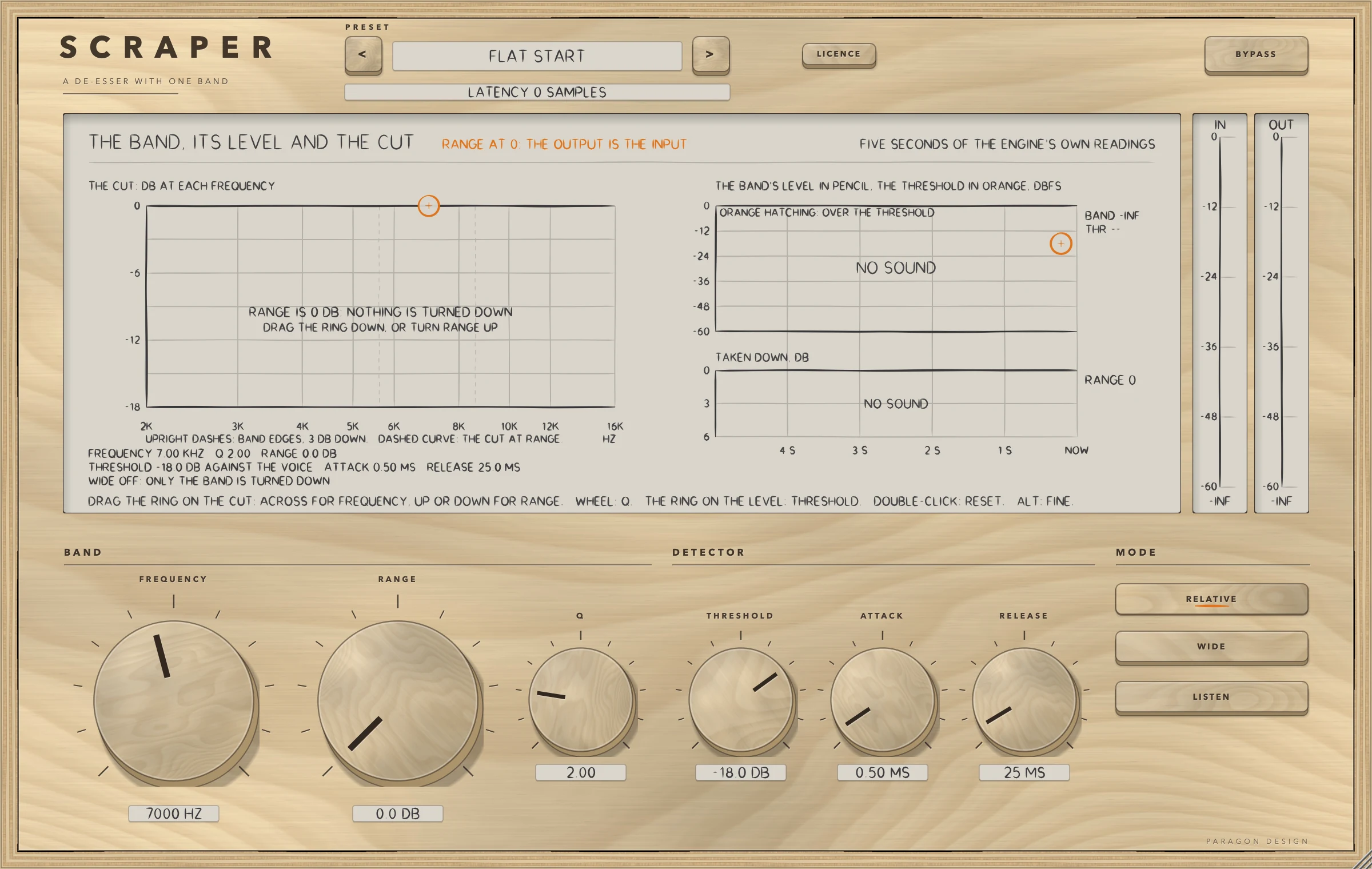Click the Attack knob

[x=883, y=699]
